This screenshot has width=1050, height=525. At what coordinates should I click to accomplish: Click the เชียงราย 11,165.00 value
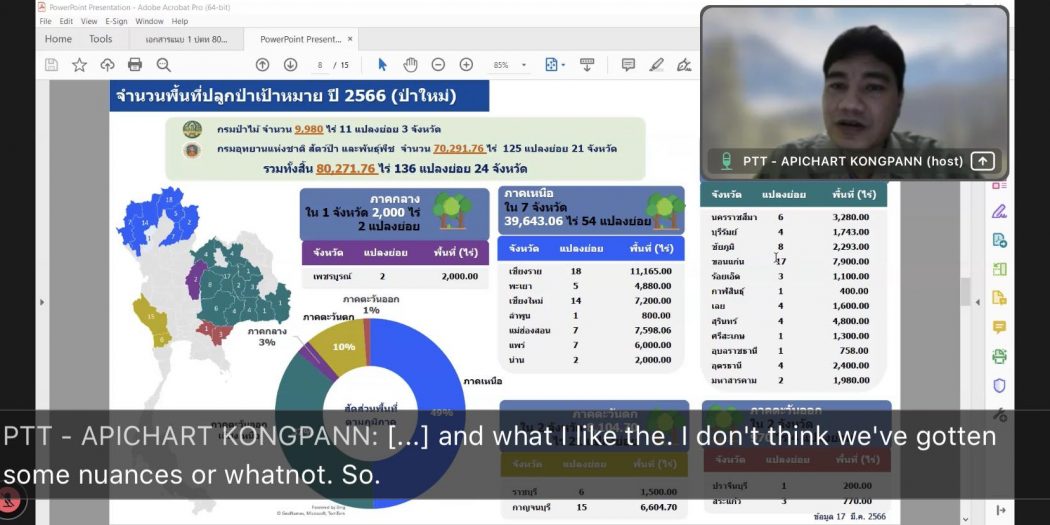pos(649,271)
